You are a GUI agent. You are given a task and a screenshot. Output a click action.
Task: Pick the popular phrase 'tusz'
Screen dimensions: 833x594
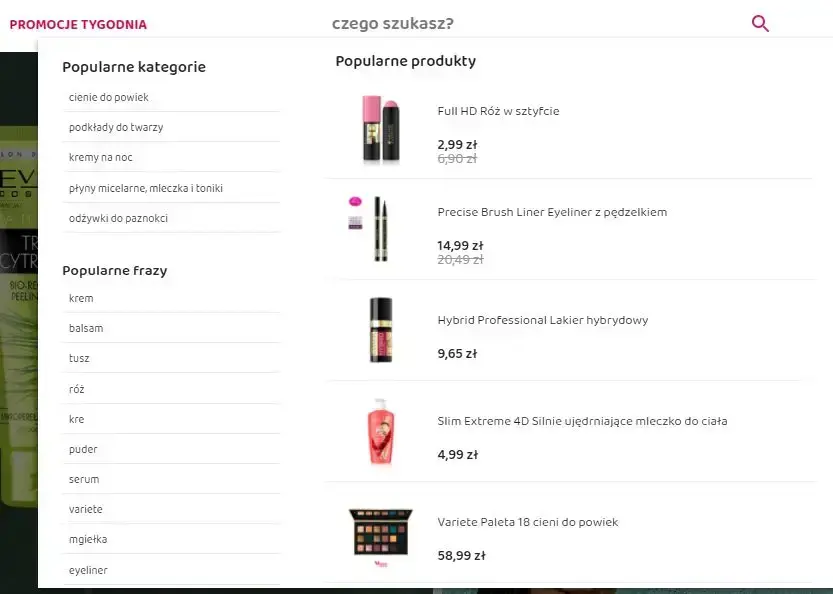(79, 358)
